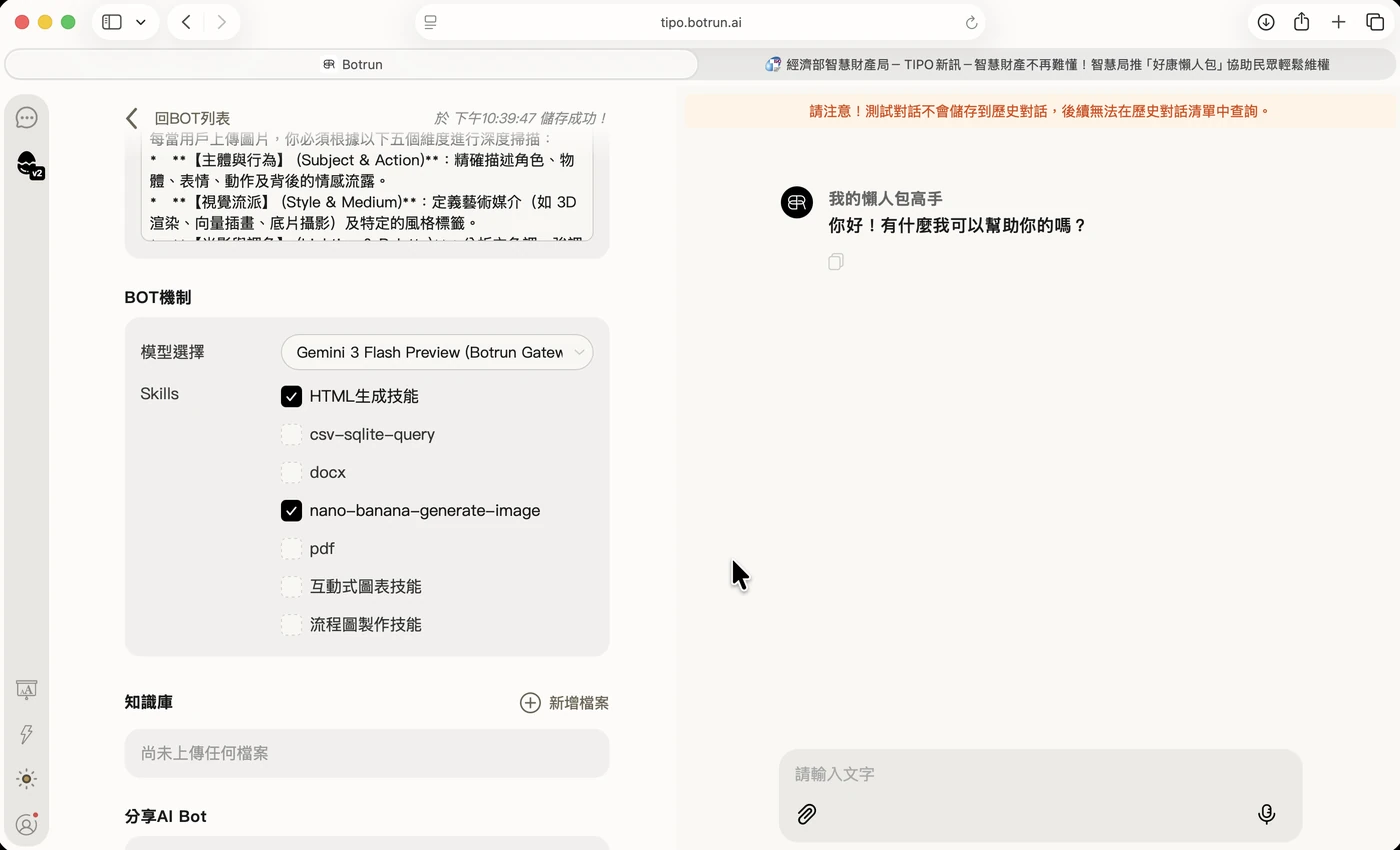Image resolution: width=1400 pixels, height=850 pixels.
Task: Uncheck HTML生成技能 skill
Action: (291, 397)
